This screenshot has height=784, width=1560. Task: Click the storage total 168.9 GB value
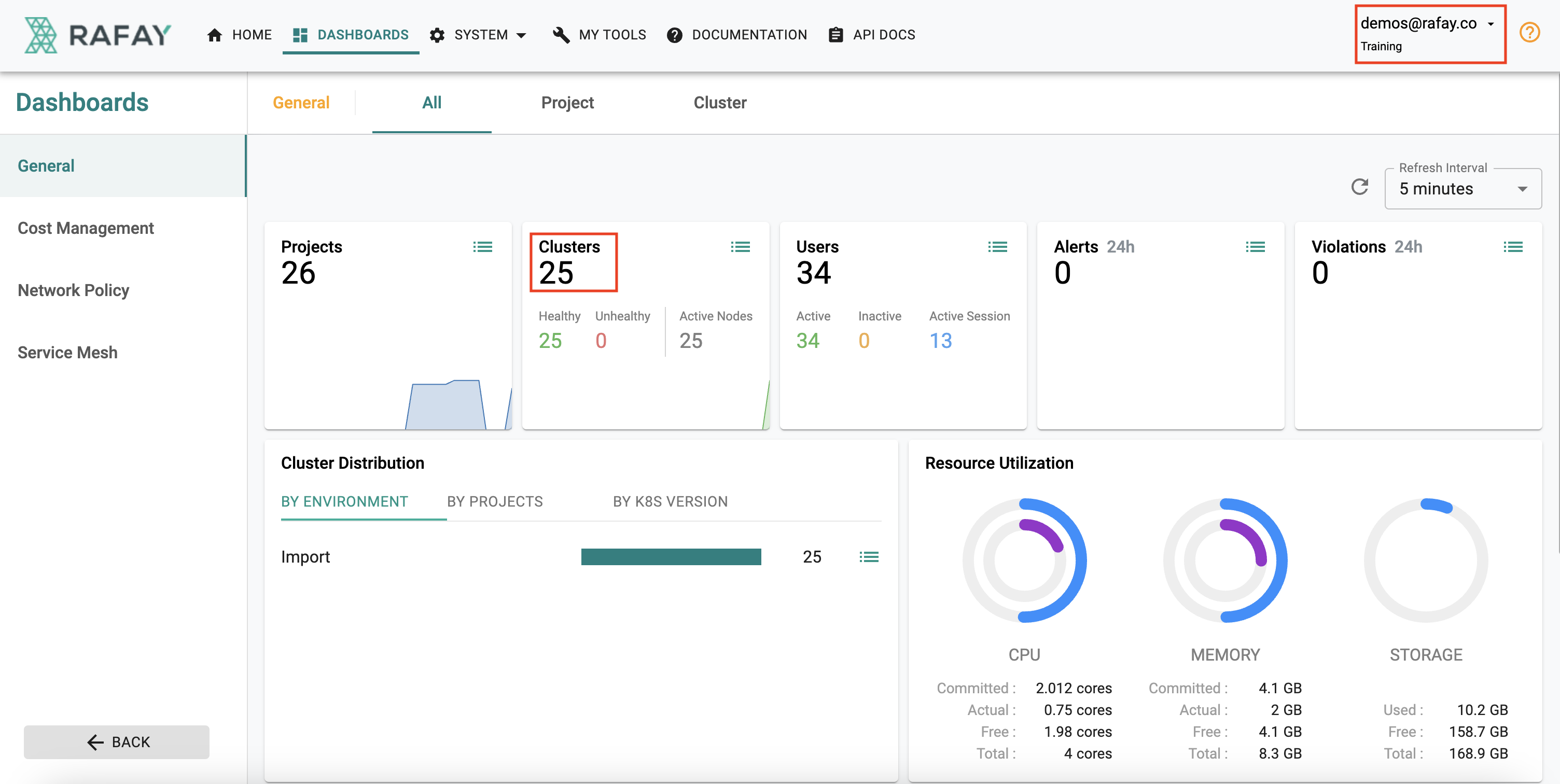pos(1478,754)
